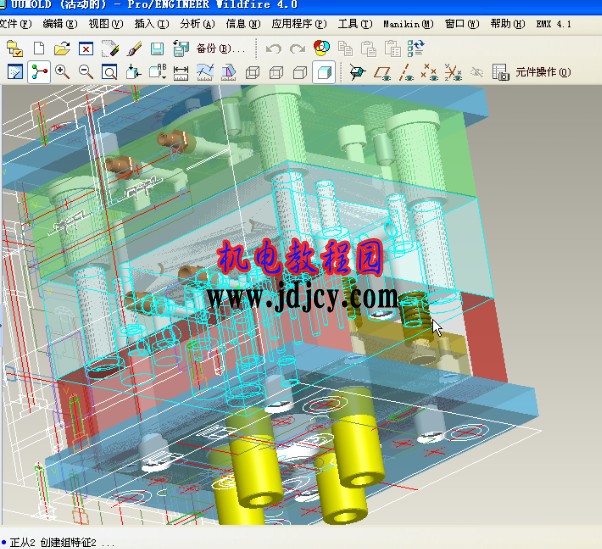Click the distance measure ruler icon
The height and width of the screenshot is (549, 602).
[181, 73]
